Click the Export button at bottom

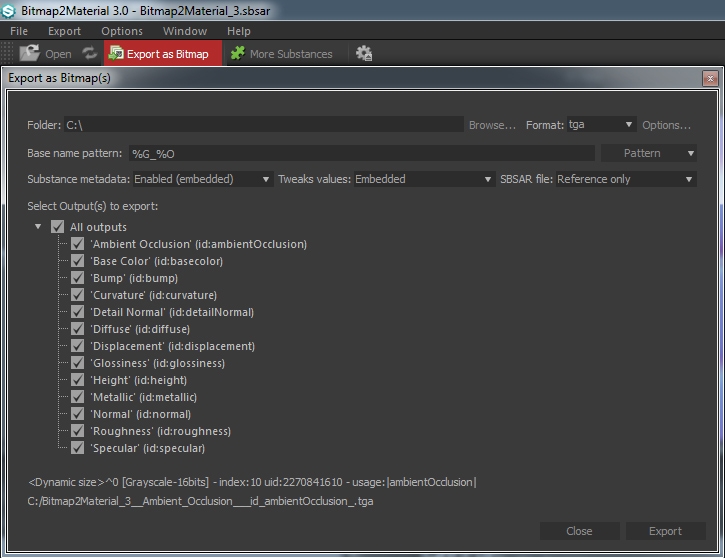tap(665, 531)
